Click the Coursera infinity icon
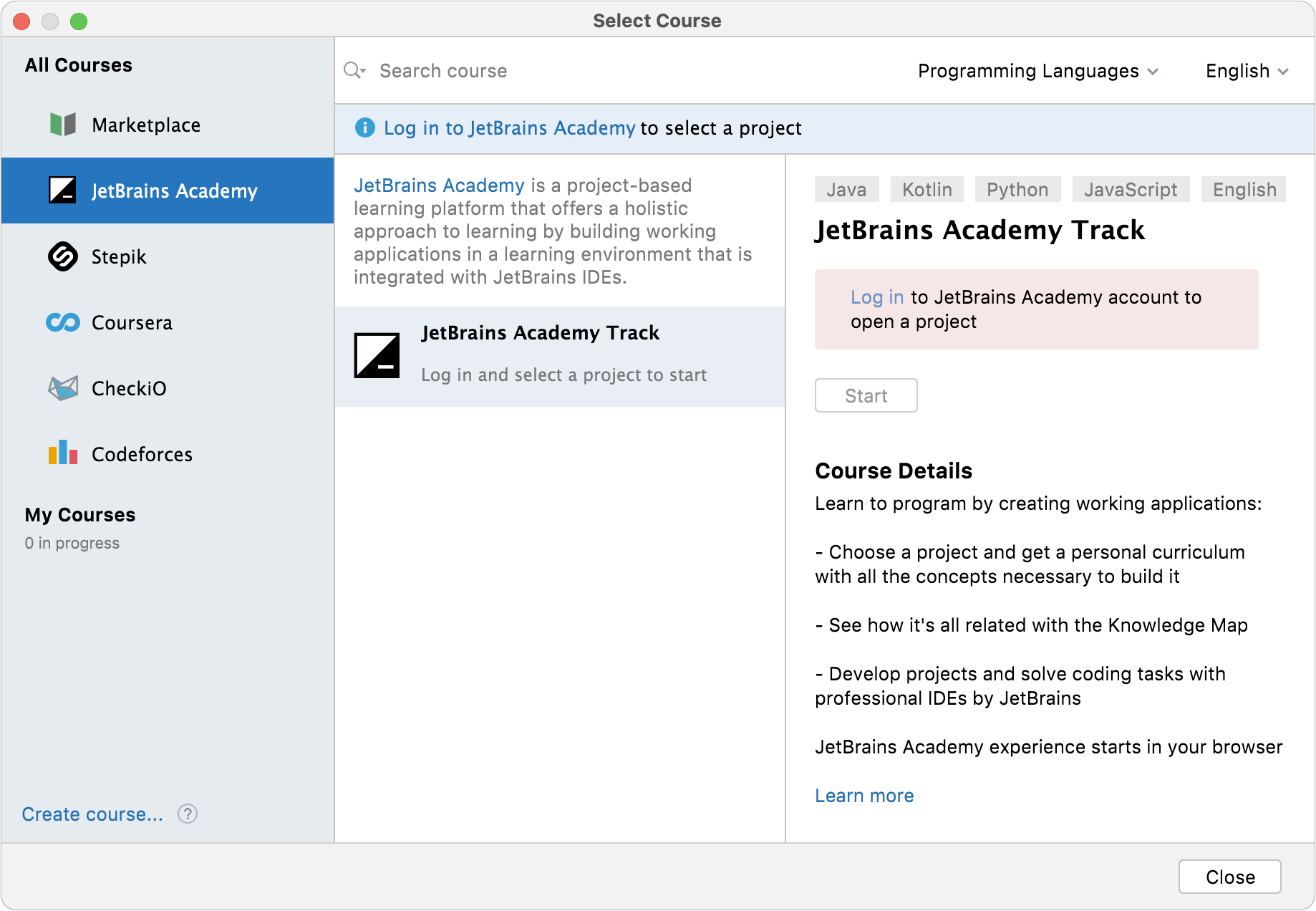The height and width of the screenshot is (911, 1316). [63, 322]
